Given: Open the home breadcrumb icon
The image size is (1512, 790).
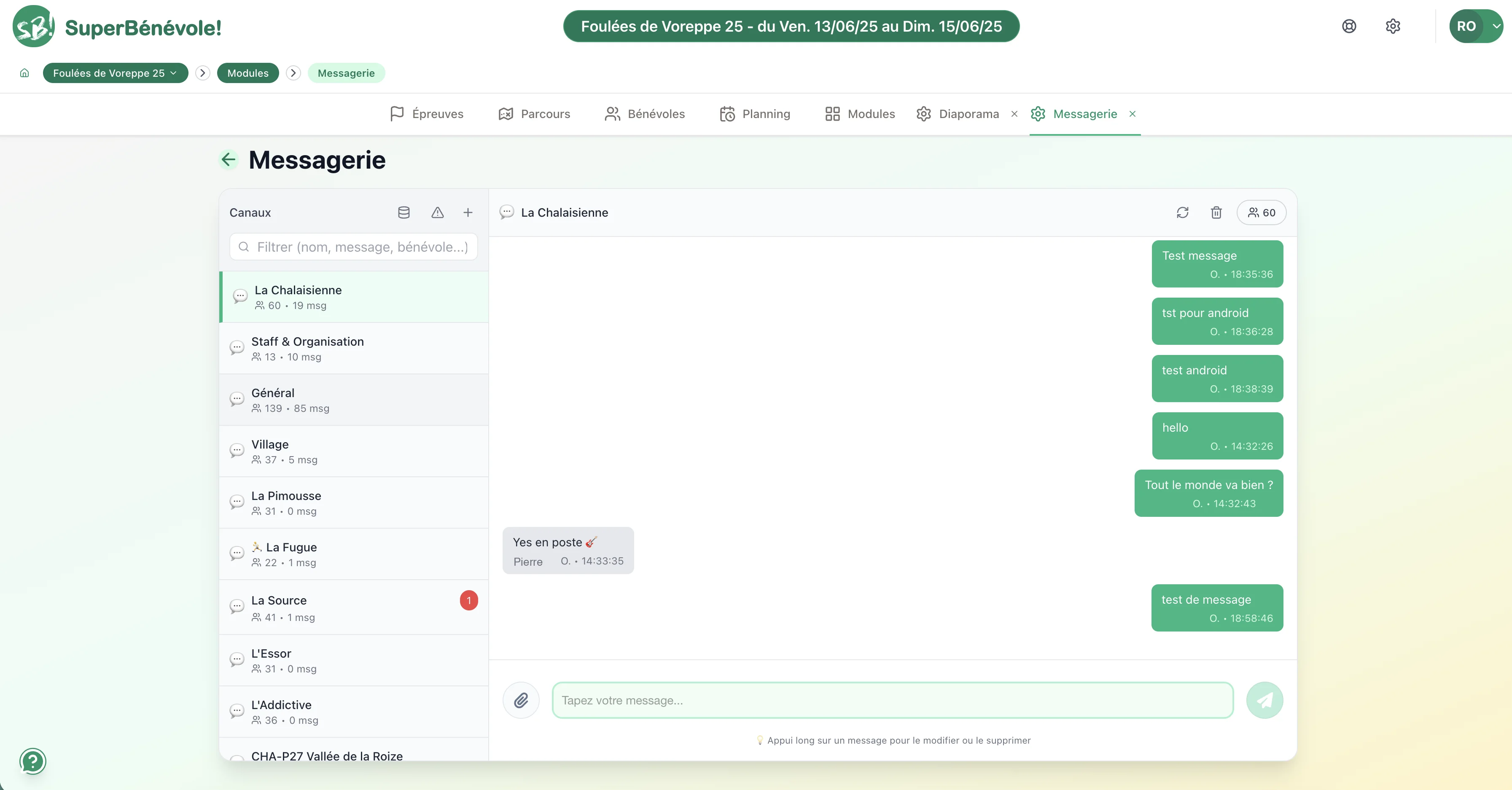Looking at the screenshot, I should click(x=24, y=73).
